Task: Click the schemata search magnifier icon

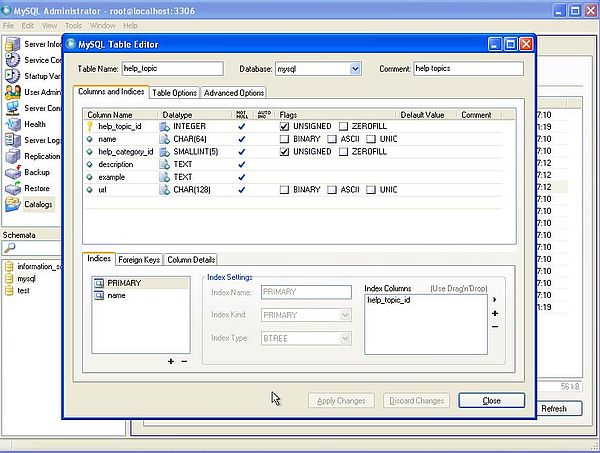Action: coord(10,248)
